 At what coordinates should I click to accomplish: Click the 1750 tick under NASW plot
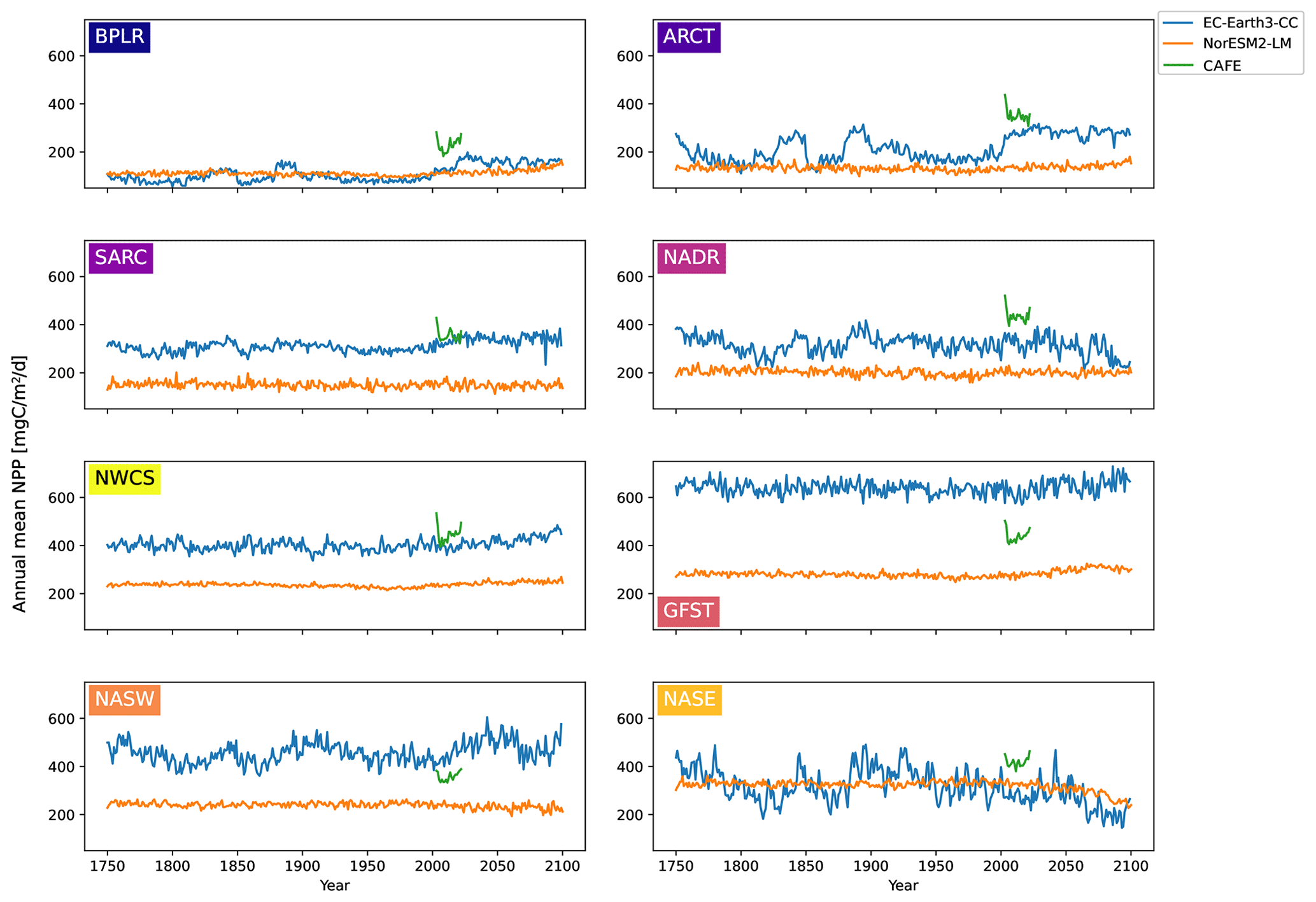coord(107,866)
